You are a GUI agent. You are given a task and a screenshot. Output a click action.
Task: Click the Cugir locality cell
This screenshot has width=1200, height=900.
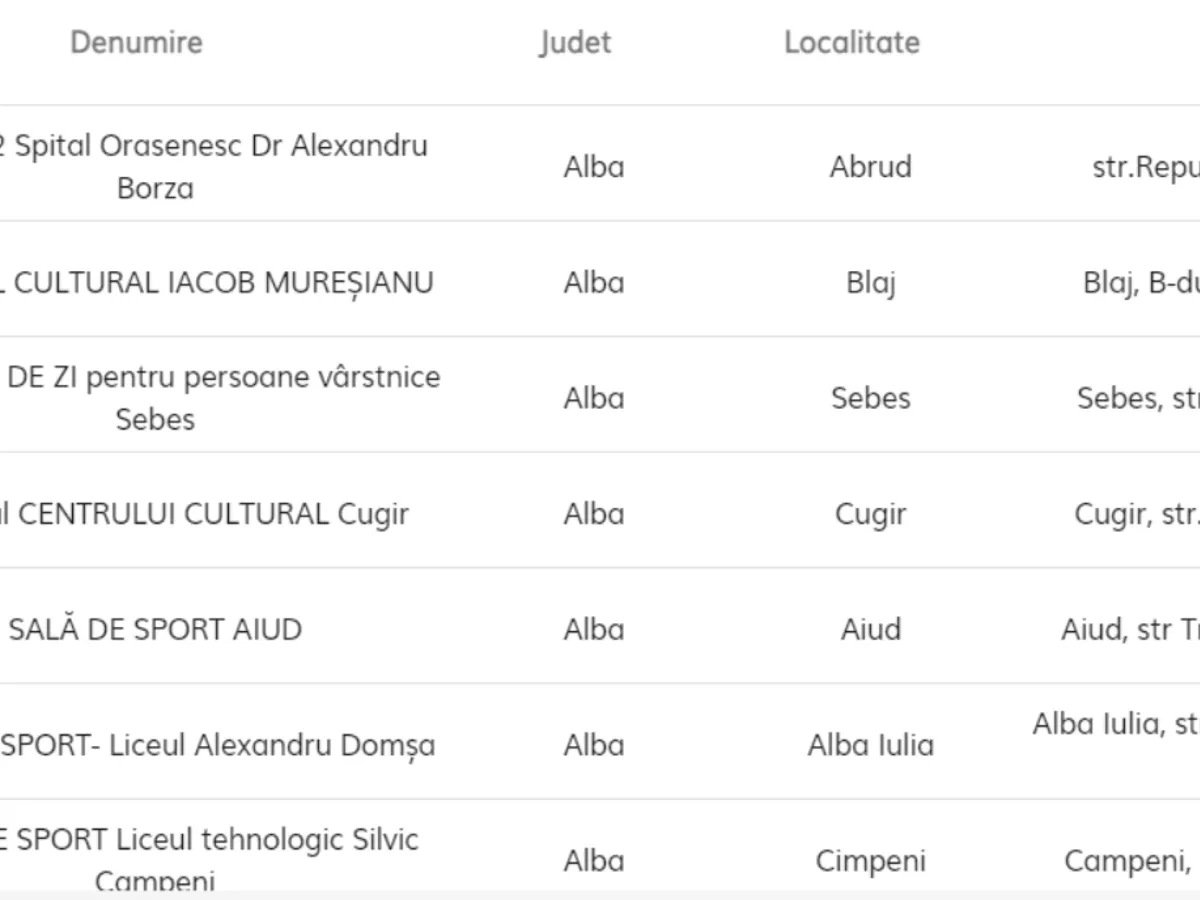click(870, 514)
